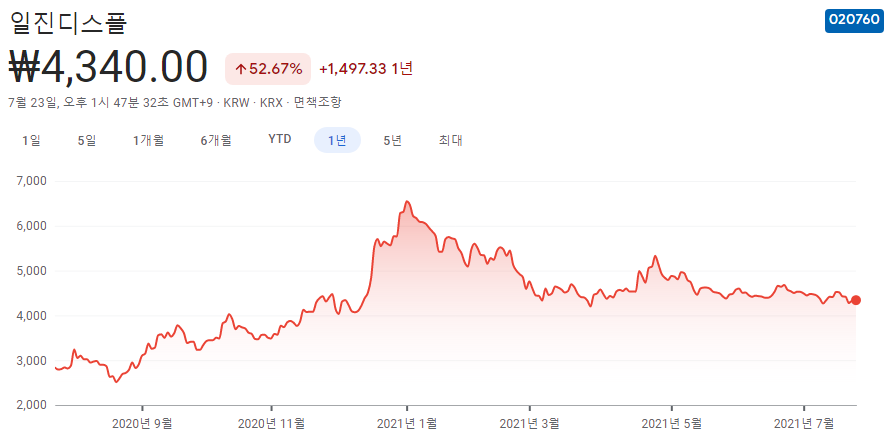Click the 일진디스플 stock title
The image size is (893, 444).
[68, 23]
